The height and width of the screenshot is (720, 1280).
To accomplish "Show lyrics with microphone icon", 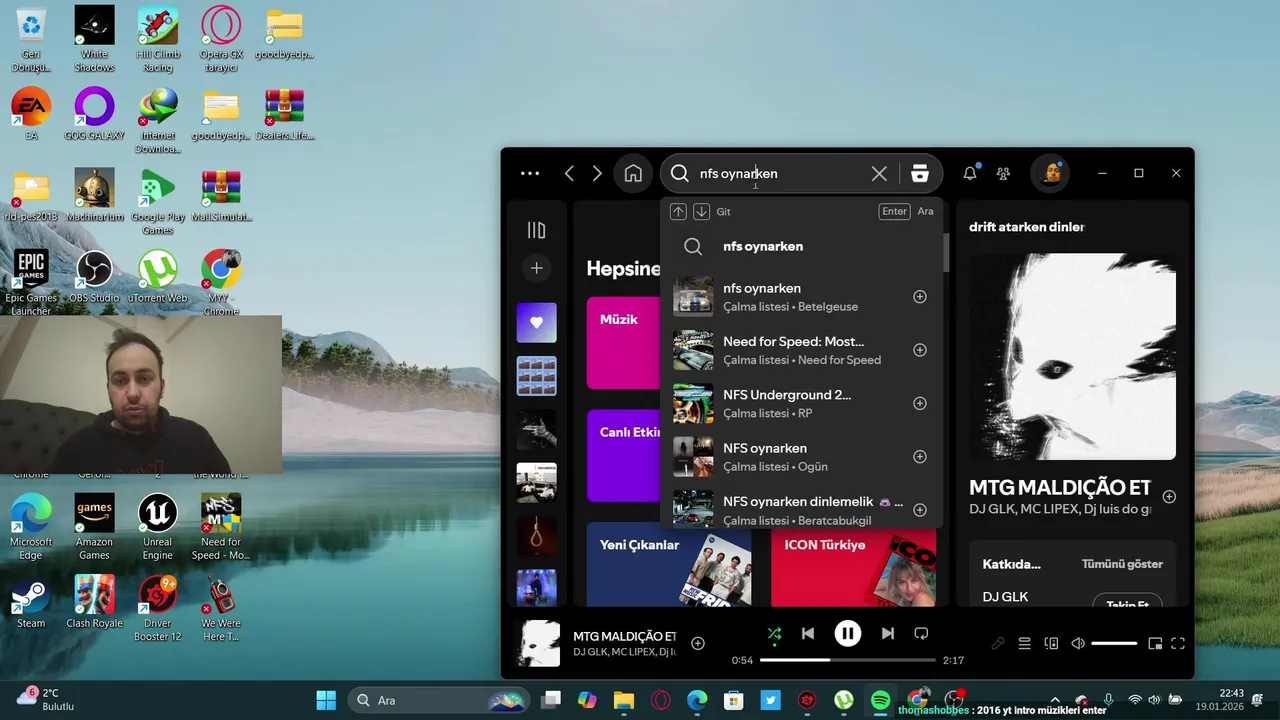I will click(x=998, y=643).
